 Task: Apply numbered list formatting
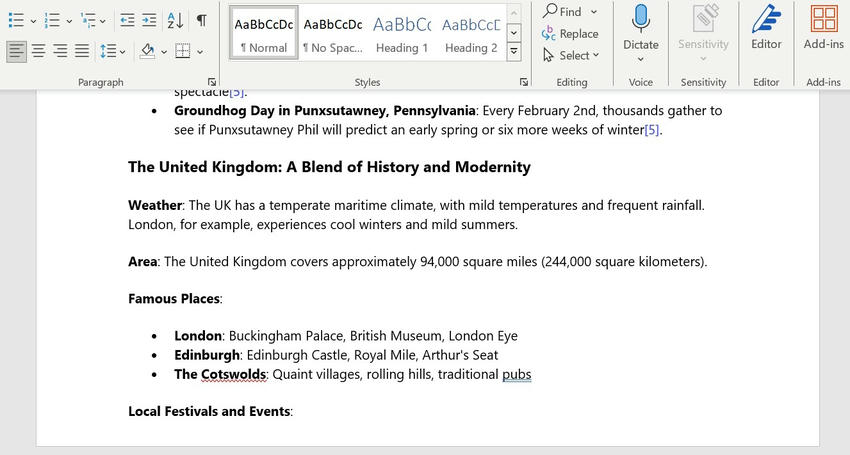click(x=52, y=21)
